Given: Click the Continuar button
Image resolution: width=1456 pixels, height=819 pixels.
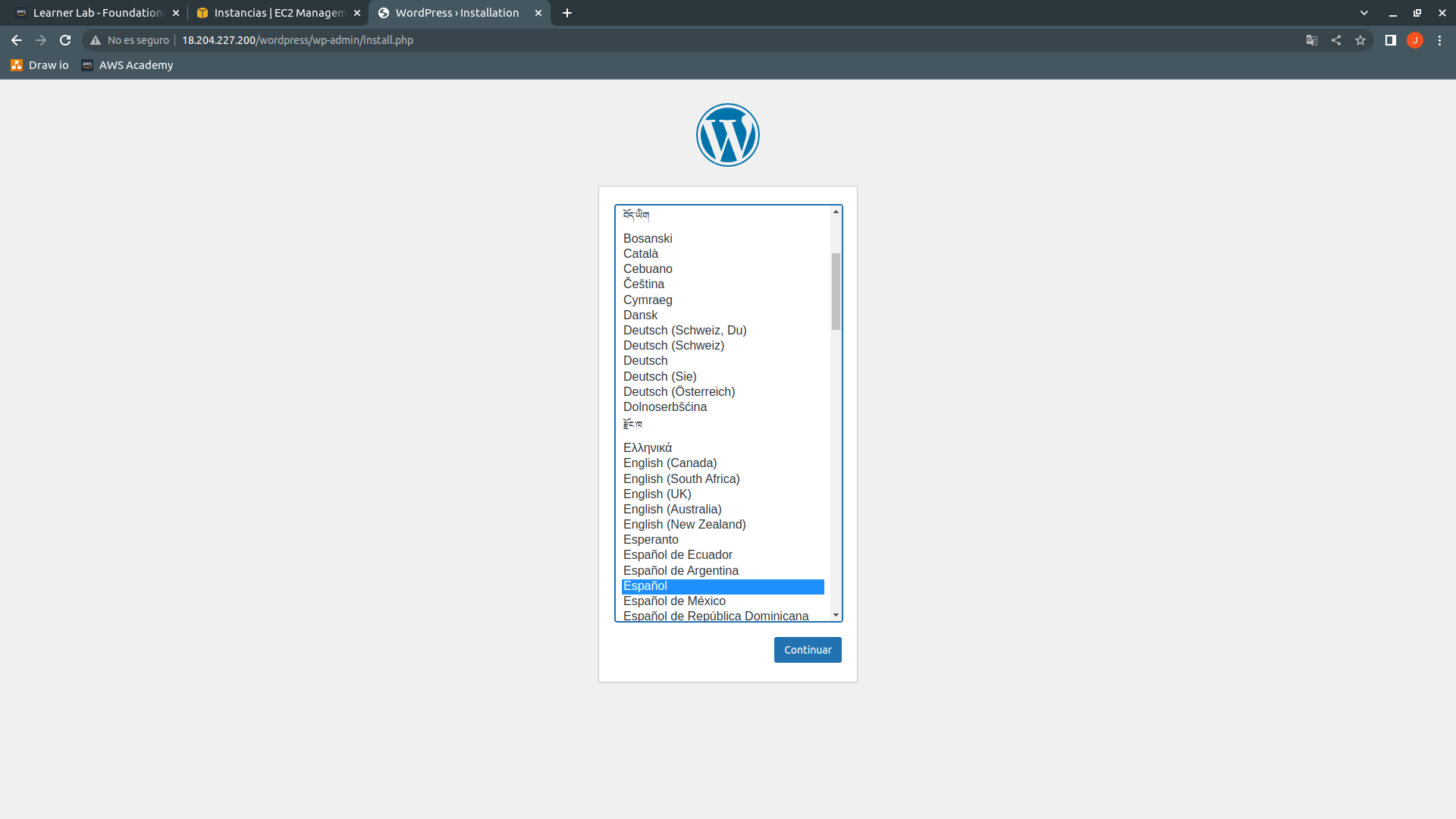Looking at the screenshot, I should click(808, 650).
